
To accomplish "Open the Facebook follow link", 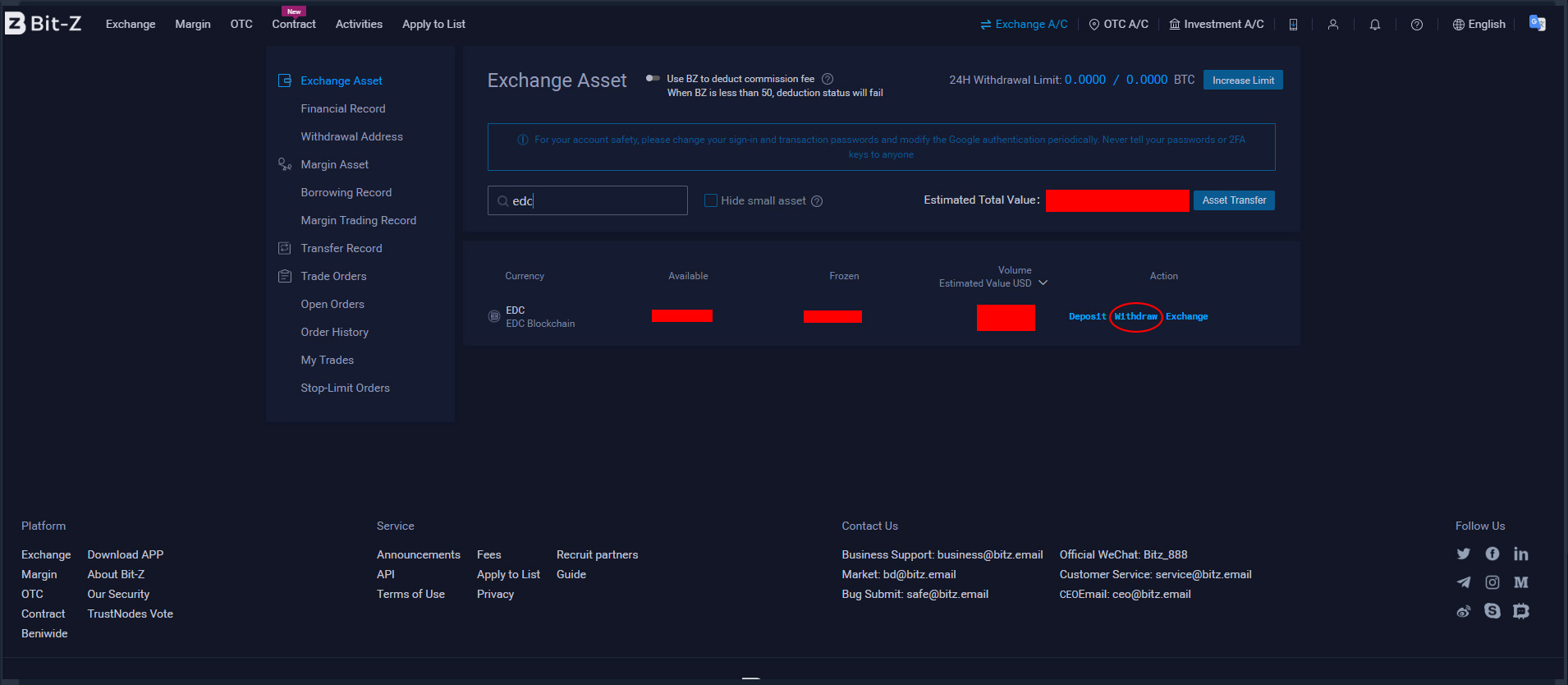I will [x=1492, y=554].
